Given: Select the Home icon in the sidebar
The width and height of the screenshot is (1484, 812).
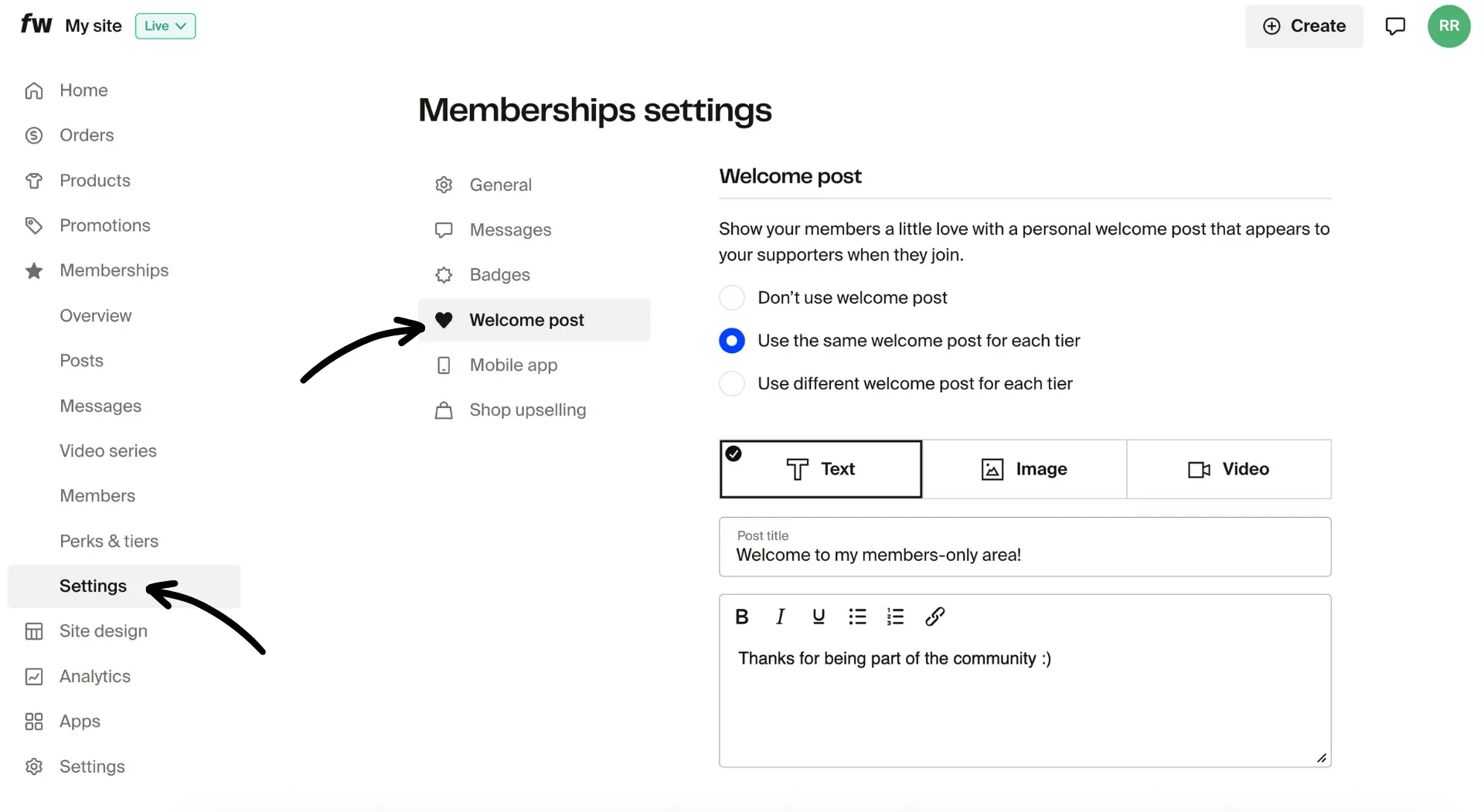Looking at the screenshot, I should click(35, 90).
